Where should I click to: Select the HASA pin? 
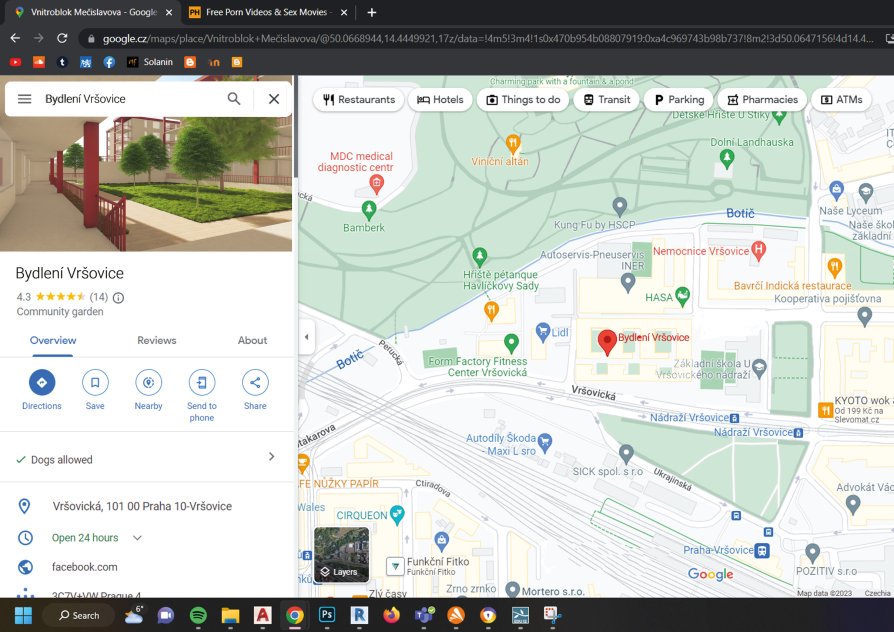[x=682, y=296]
